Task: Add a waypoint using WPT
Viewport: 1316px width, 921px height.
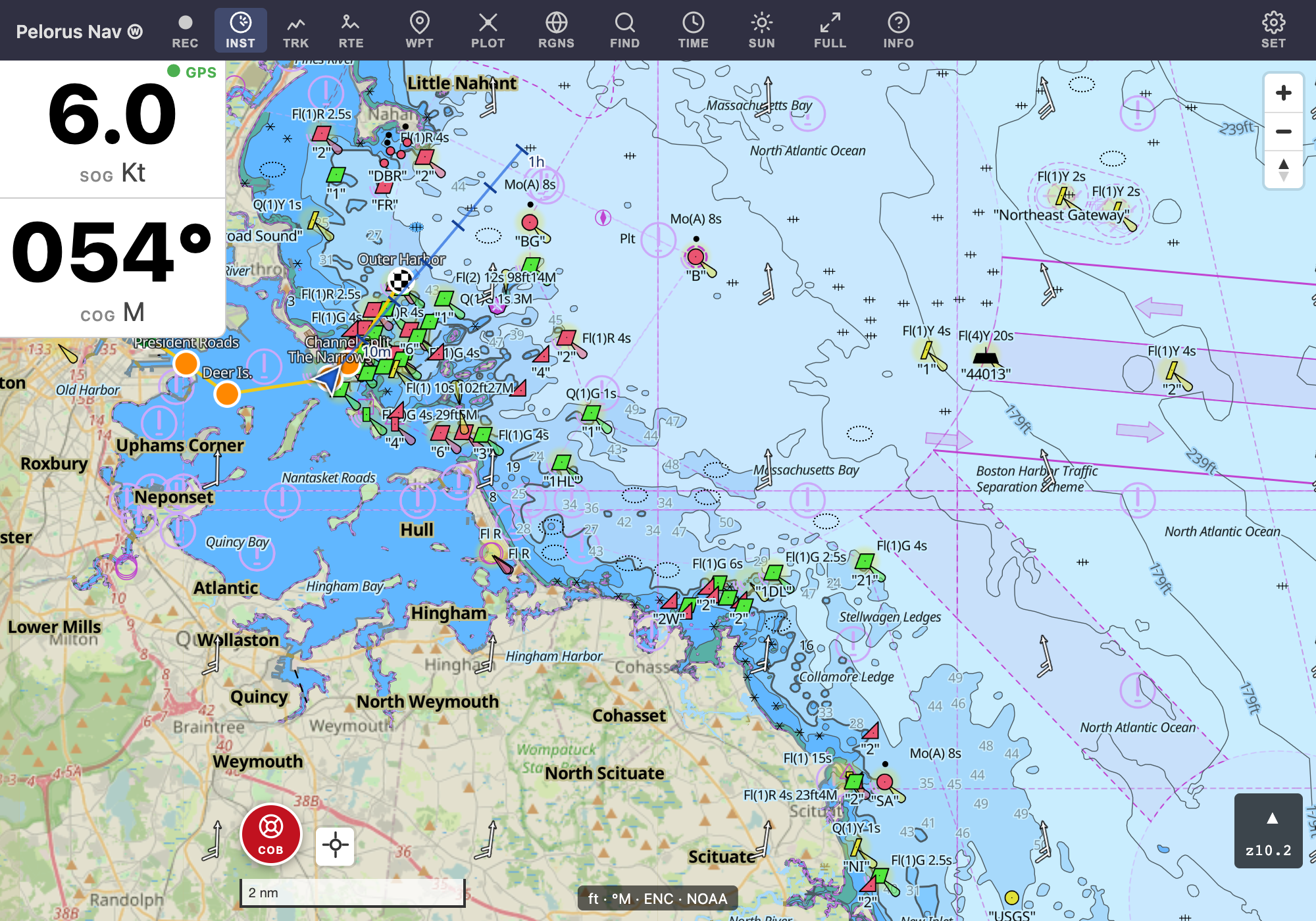Action: tap(419, 30)
